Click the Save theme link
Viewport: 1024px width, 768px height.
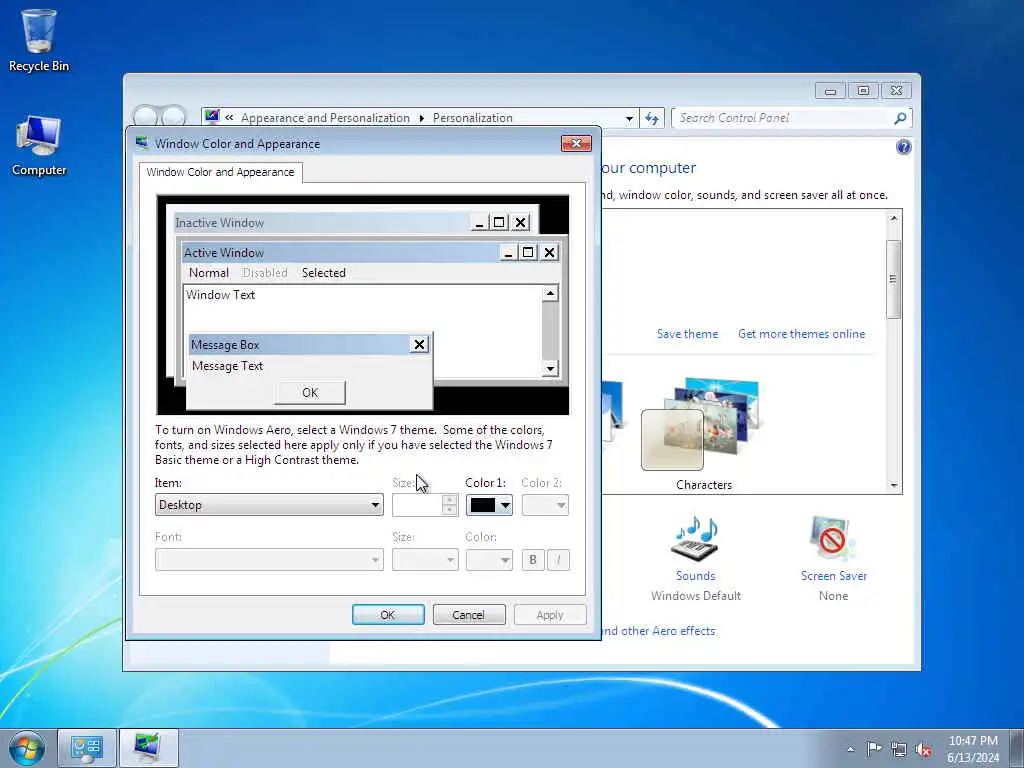tap(687, 334)
